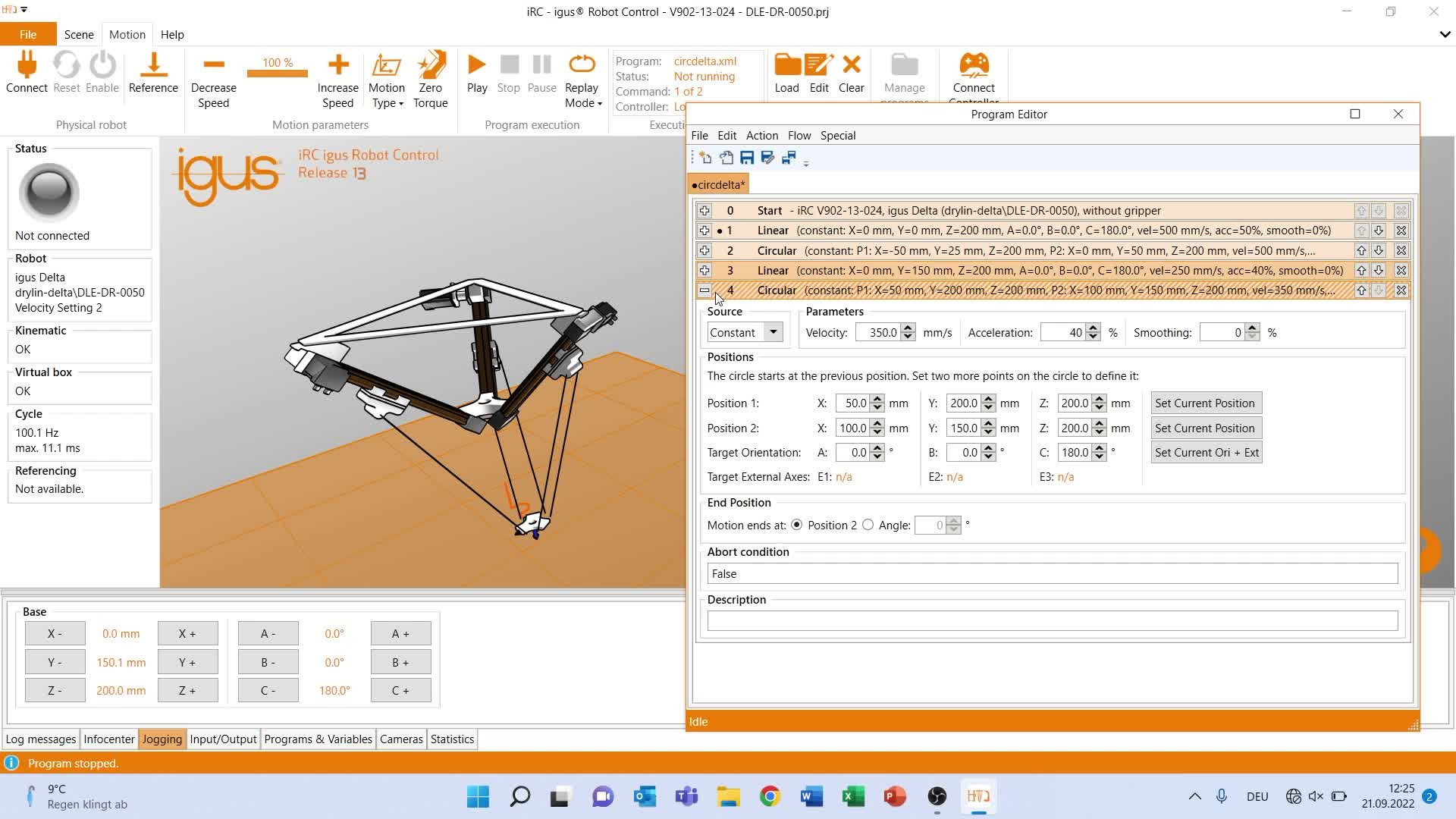1456x819 pixels.
Task: Increase the motion speed
Action: [338, 80]
